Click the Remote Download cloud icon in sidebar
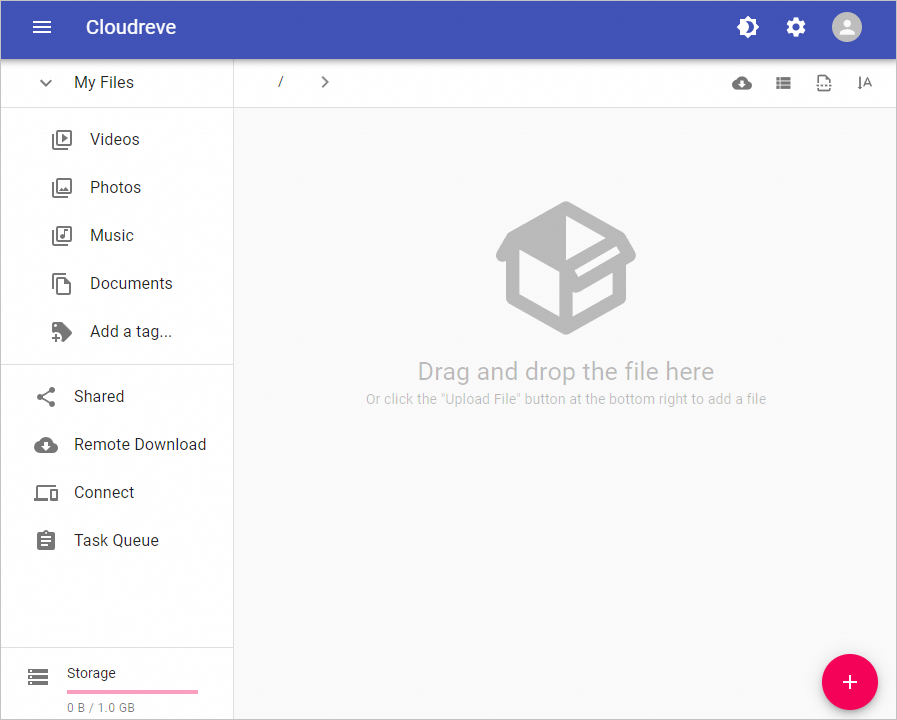 46,445
